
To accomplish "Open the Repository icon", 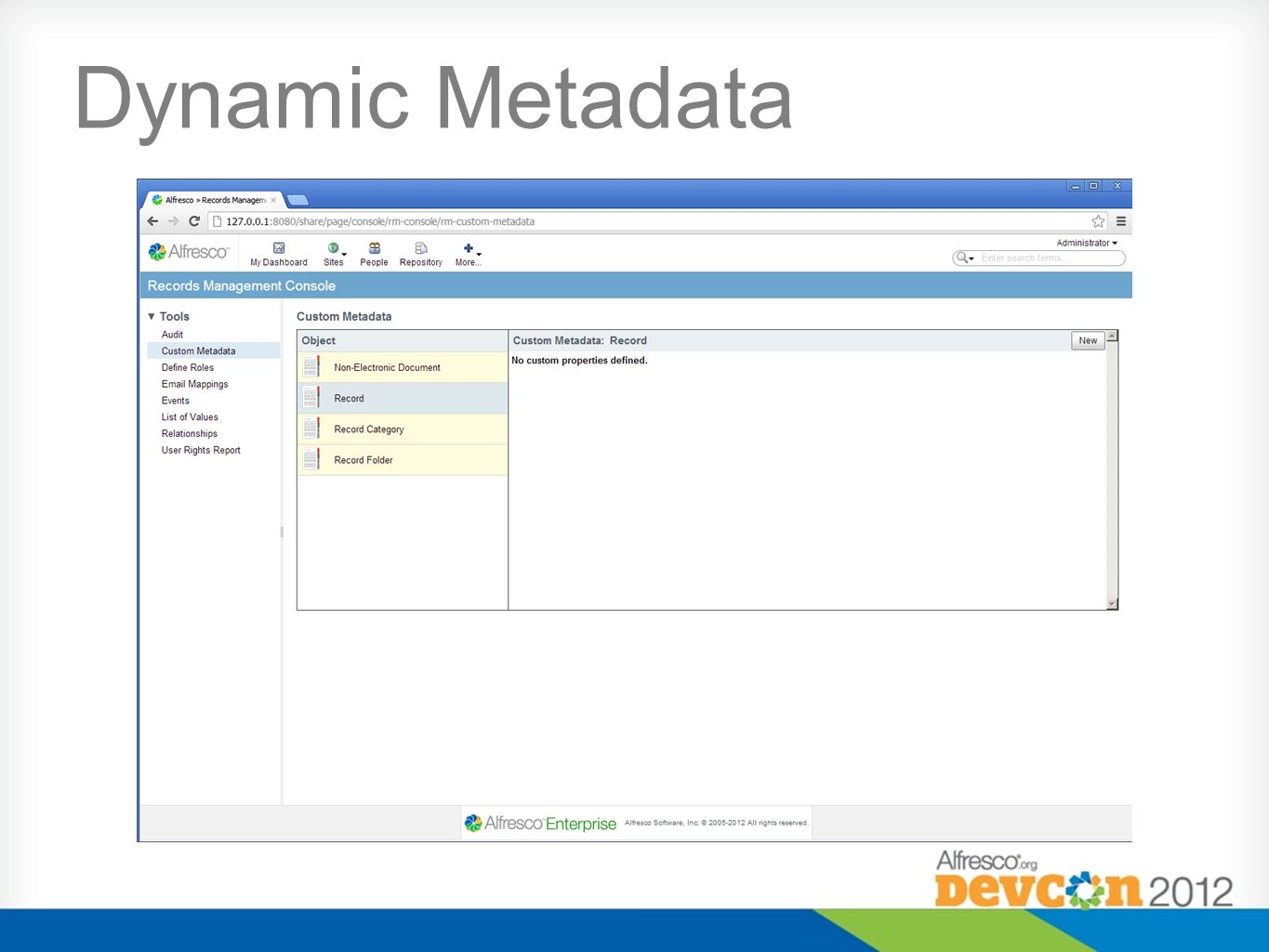I will 420,248.
